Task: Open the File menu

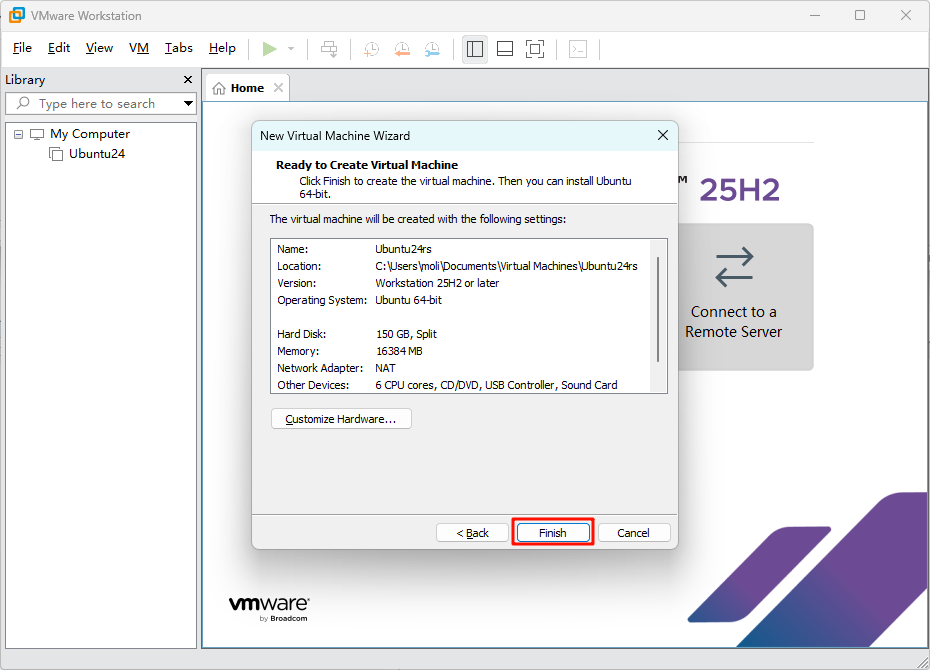Action: coord(22,48)
